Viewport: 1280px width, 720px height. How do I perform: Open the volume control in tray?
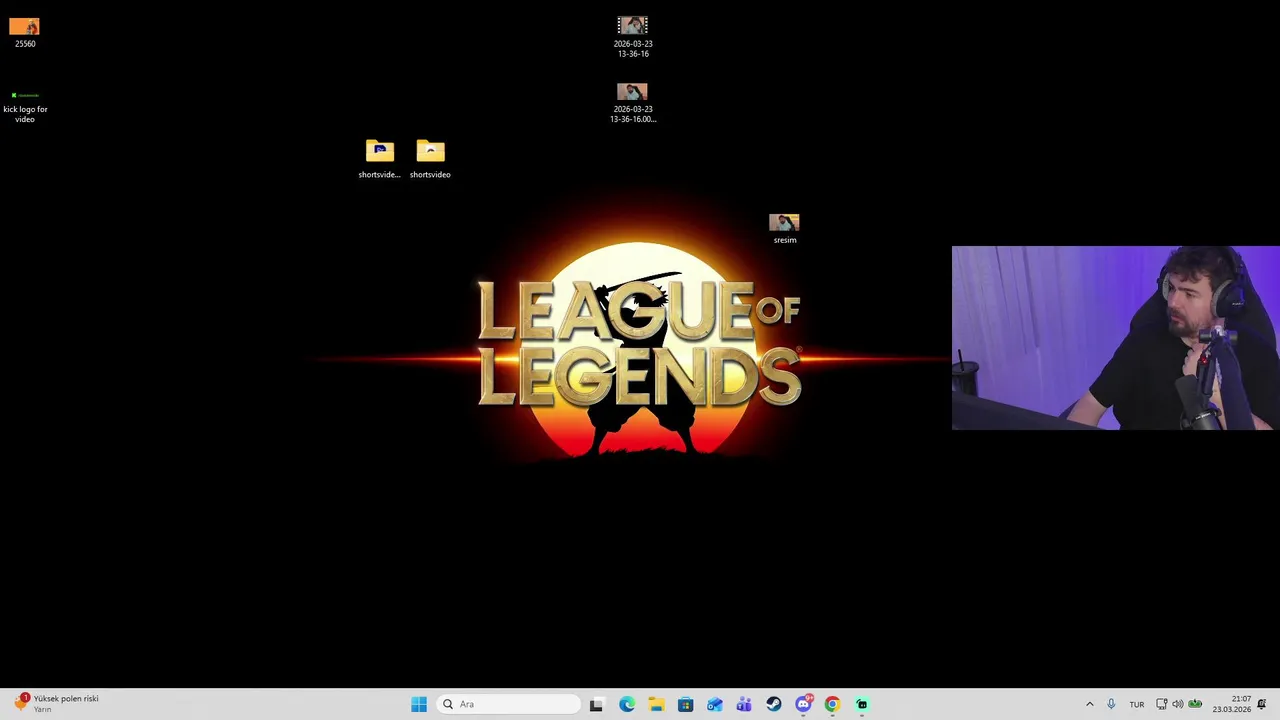coord(1178,704)
